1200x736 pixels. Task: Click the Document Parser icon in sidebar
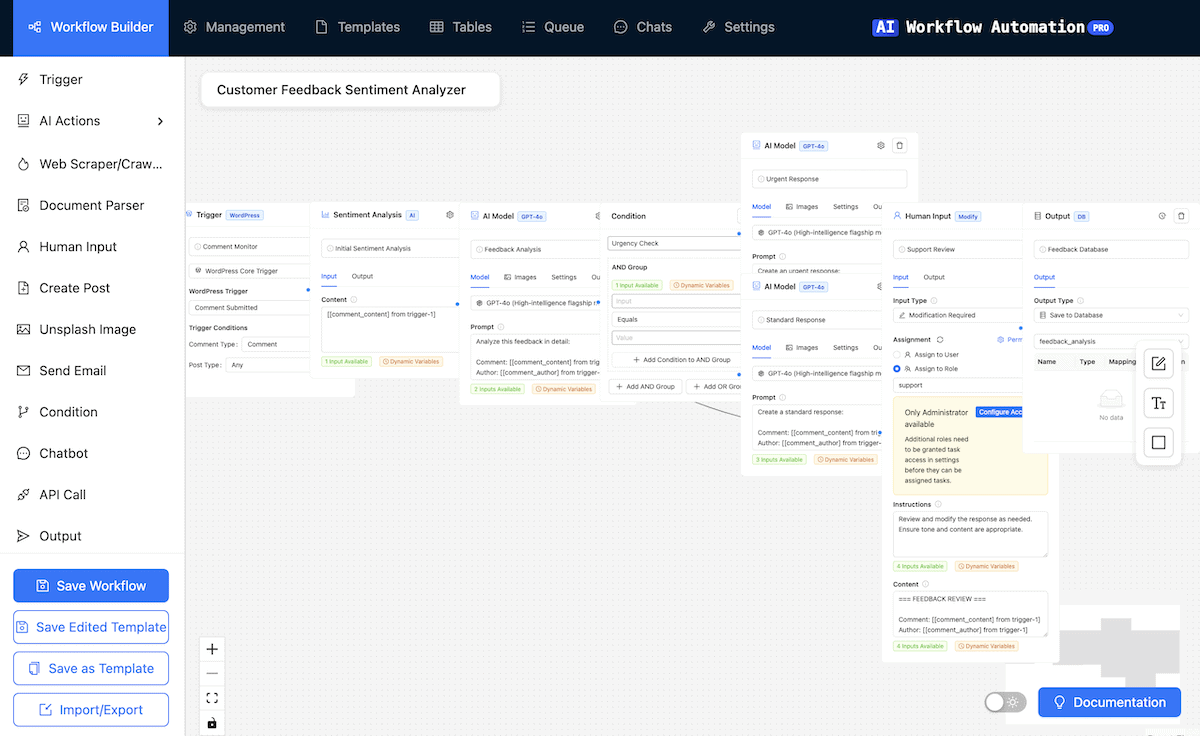tap(23, 205)
